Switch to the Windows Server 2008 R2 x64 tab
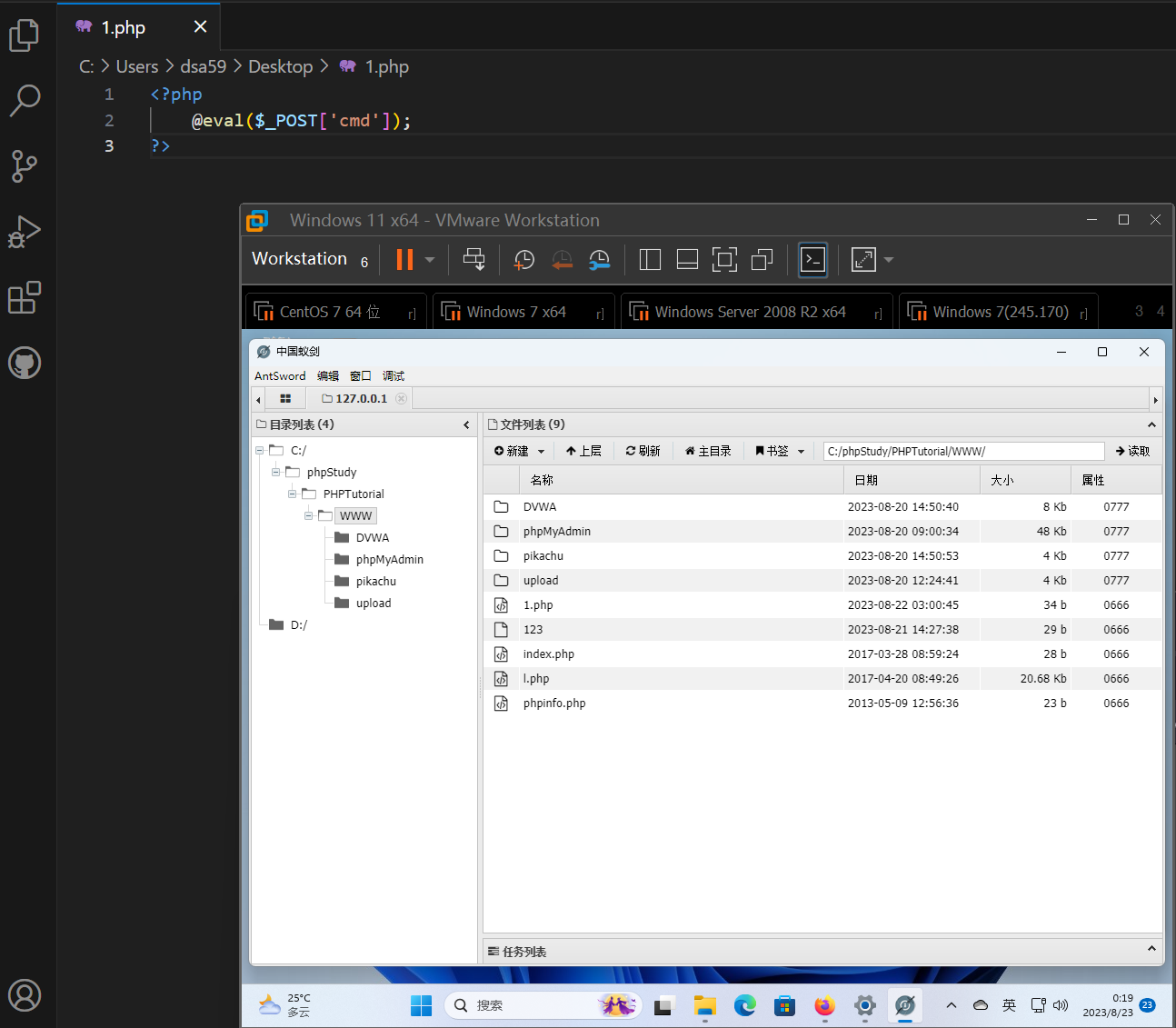 [x=756, y=312]
